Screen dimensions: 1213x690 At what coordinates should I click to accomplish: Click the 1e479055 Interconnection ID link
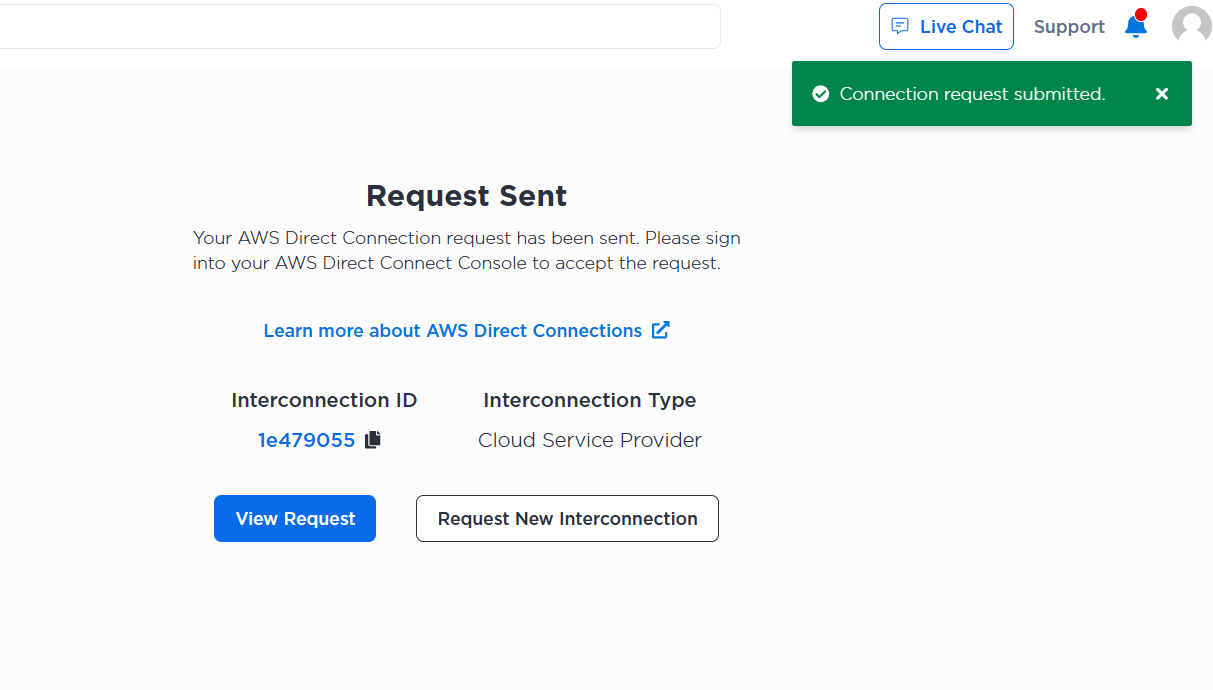[306, 440]
